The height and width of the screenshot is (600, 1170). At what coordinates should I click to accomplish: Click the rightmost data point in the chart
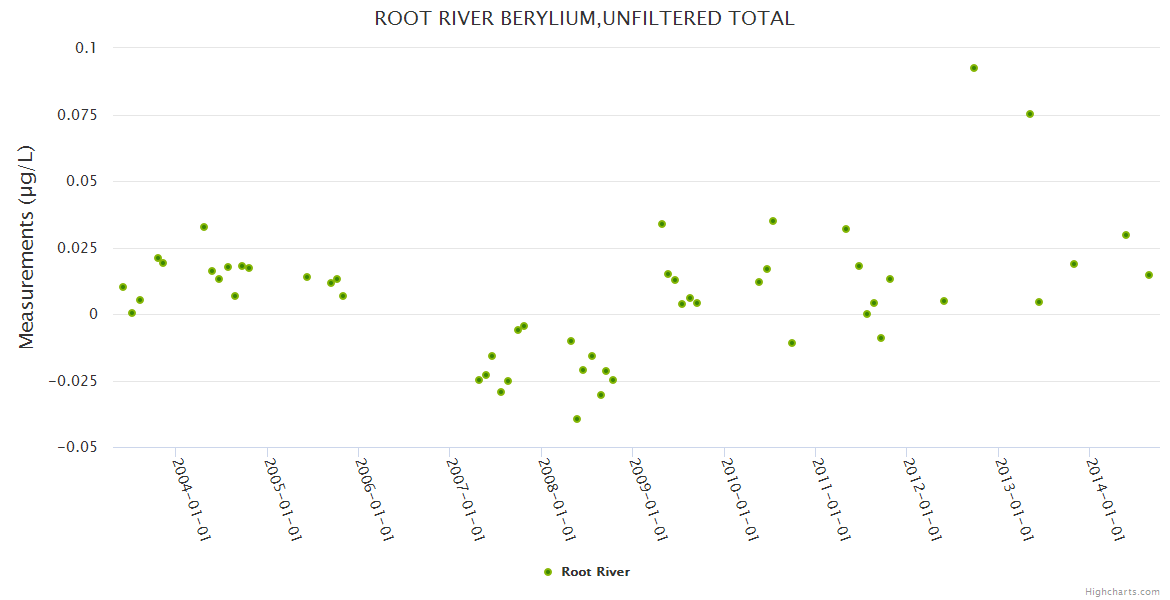point(1149,275)
